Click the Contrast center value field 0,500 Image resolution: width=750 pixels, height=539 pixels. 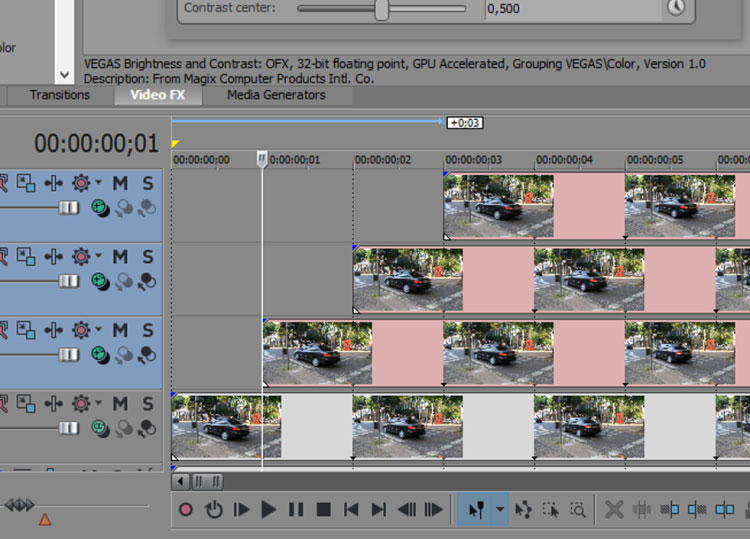point(572,9)
